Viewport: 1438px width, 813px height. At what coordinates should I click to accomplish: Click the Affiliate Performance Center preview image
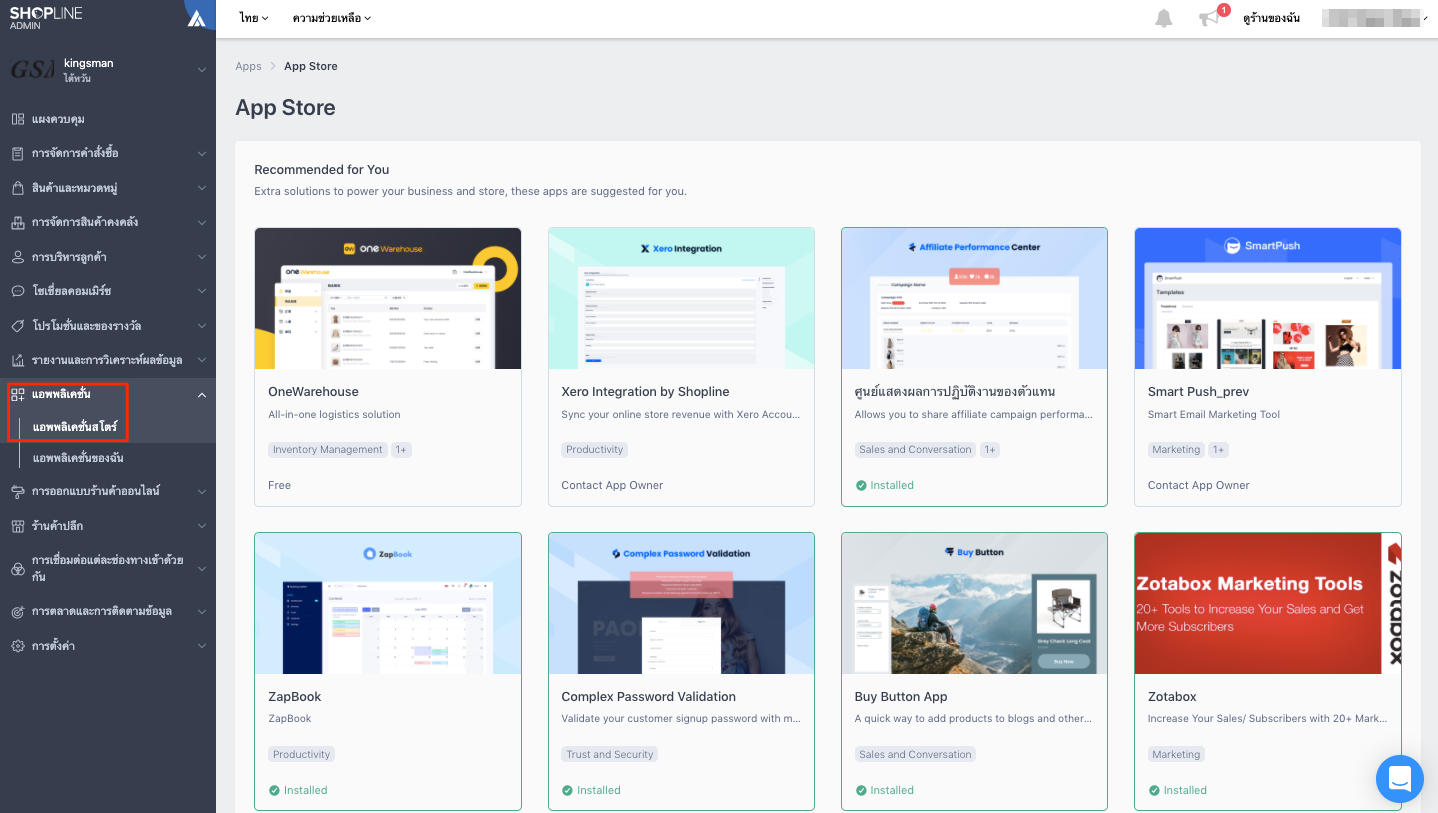pos(974,298)
